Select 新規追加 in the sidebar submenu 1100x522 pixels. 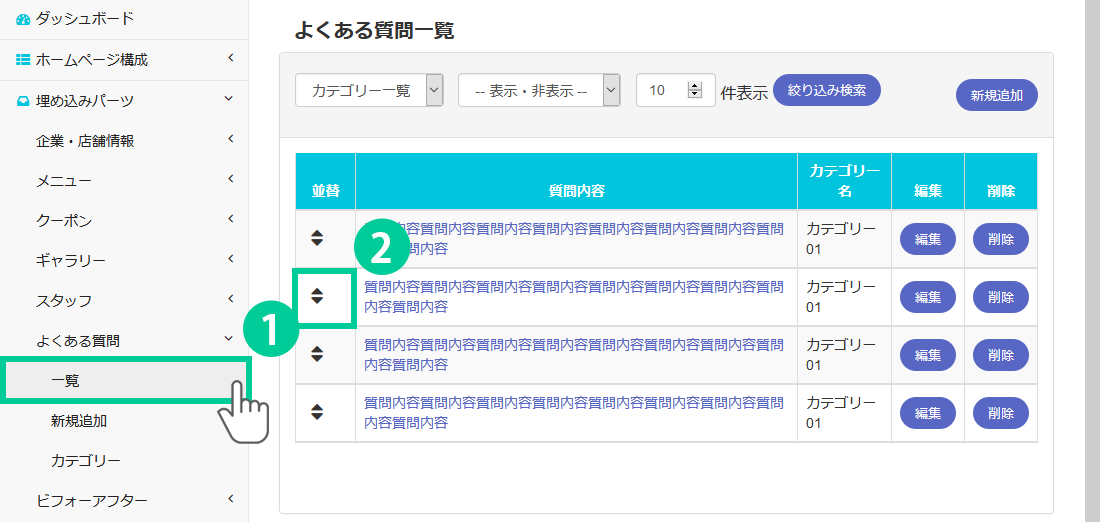click(x=79, y=421)
